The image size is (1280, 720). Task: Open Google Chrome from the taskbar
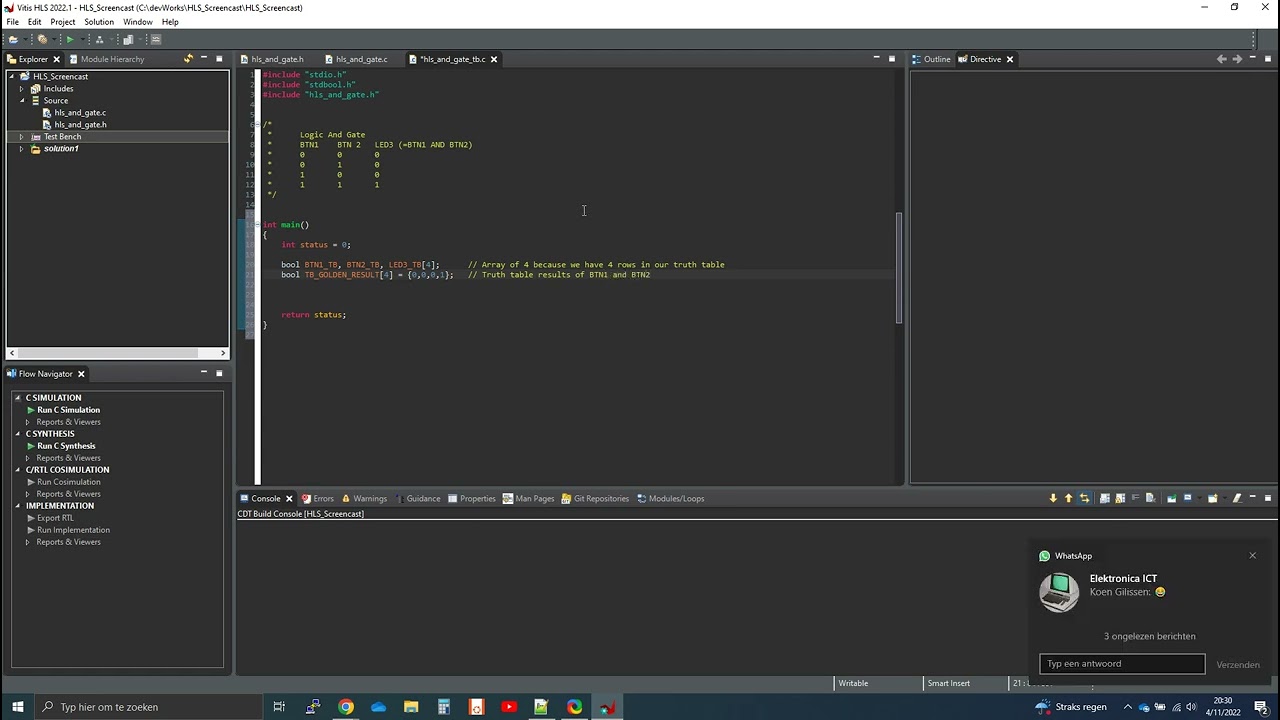[x=345, y=707]
